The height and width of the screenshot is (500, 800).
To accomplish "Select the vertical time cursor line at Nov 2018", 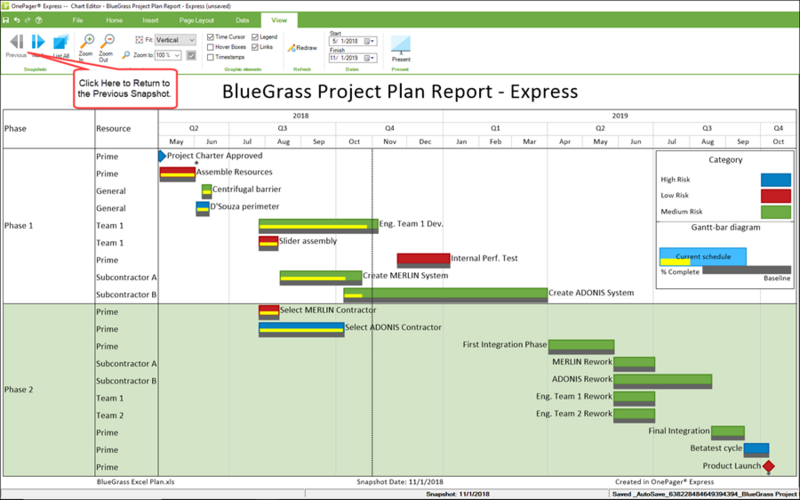I will pyautogui.click(x=372, y=312).
